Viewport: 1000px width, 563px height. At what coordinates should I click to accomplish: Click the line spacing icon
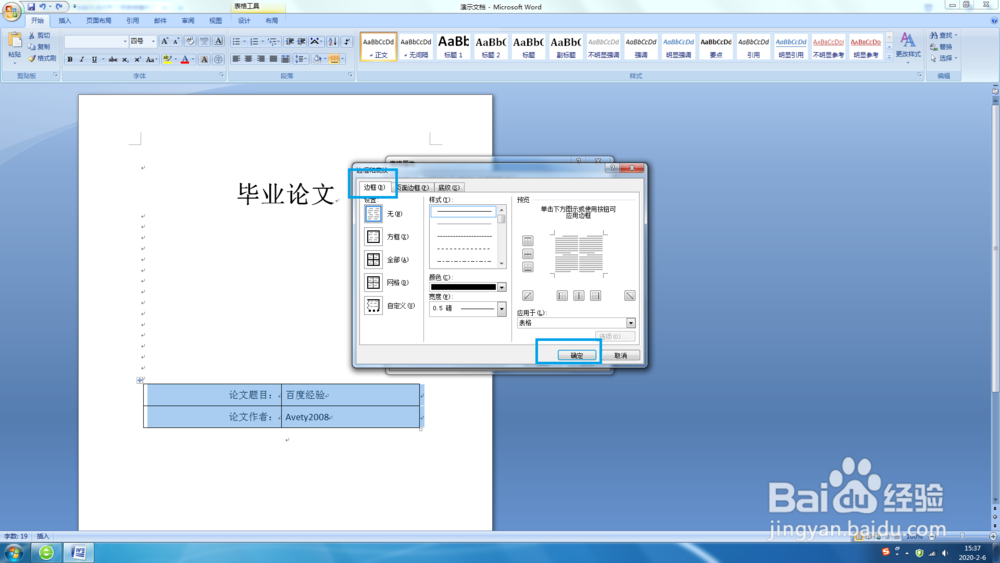click(300, 59)
